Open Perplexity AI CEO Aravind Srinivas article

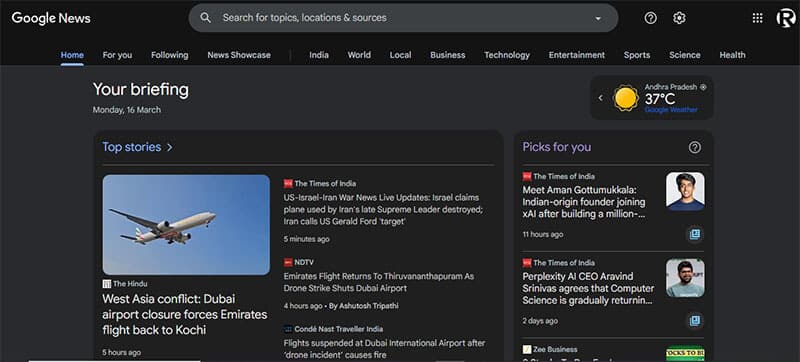[x=588, y=289]
